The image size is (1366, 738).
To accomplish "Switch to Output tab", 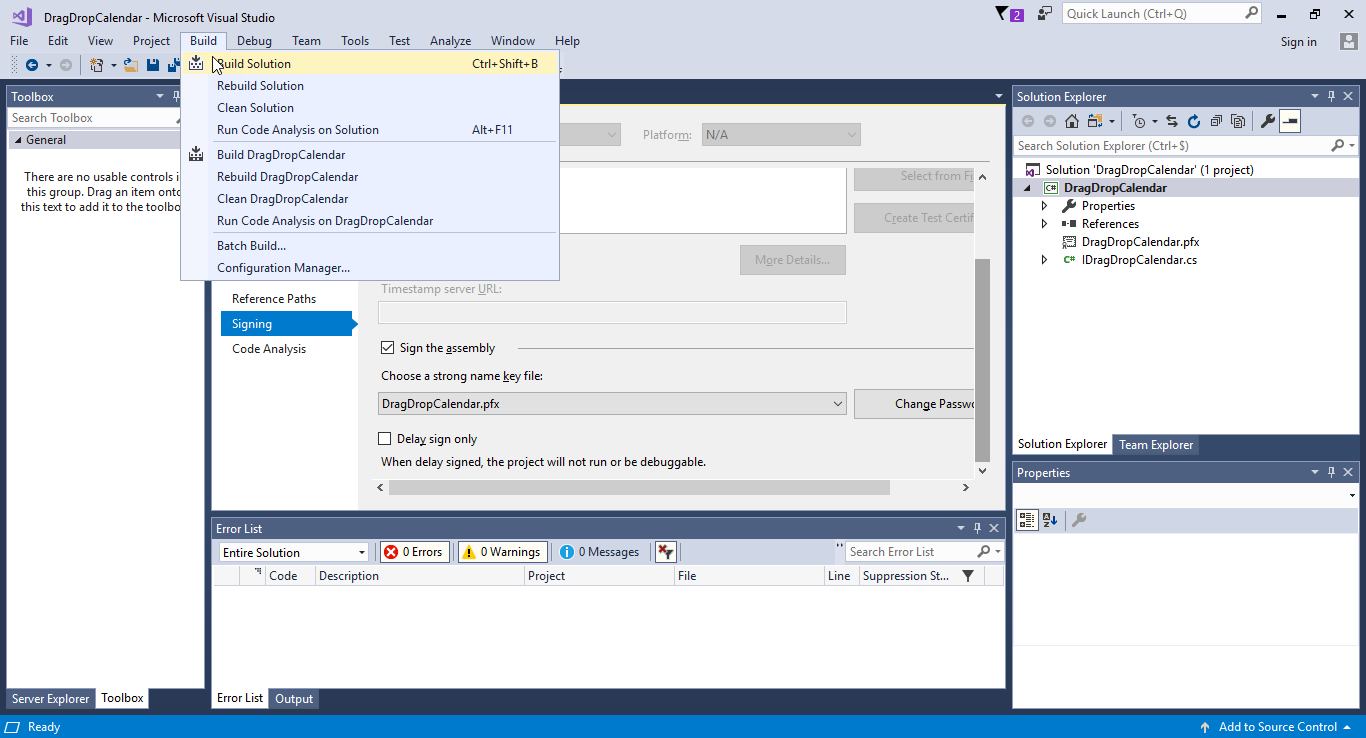I will click(x=294, y=699).
